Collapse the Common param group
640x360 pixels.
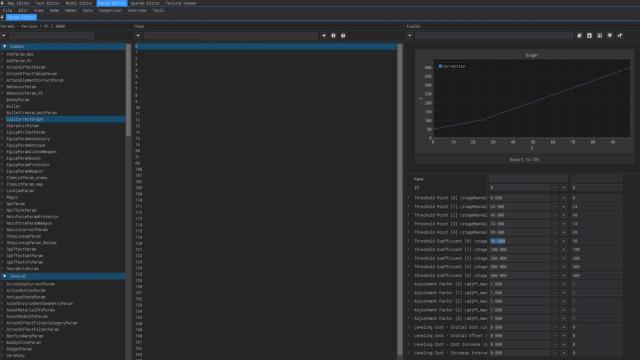tap(4, 47)
